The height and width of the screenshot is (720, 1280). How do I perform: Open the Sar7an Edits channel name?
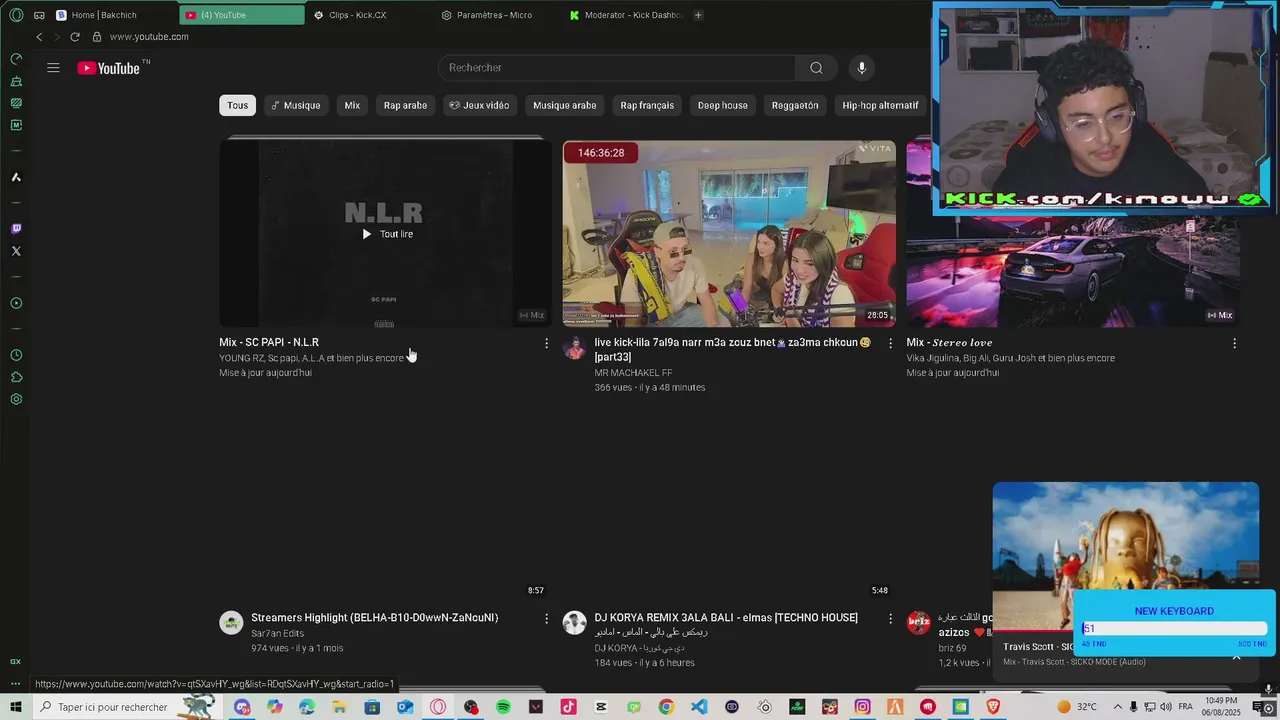[277, 633]
